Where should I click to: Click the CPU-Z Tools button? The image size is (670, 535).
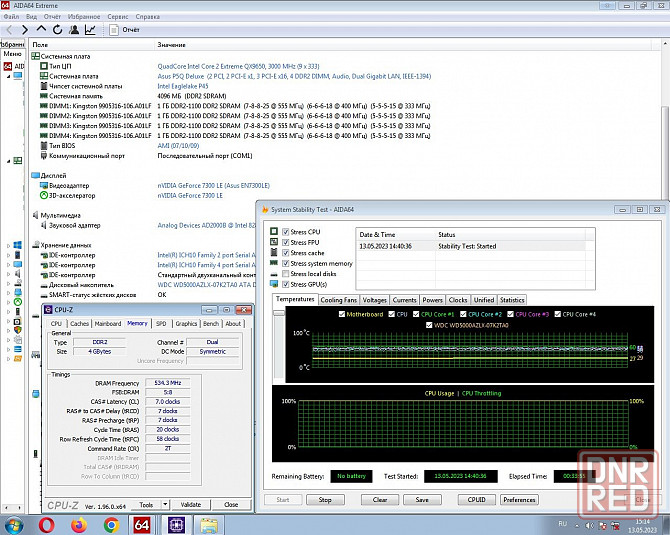tap(146, 505)
